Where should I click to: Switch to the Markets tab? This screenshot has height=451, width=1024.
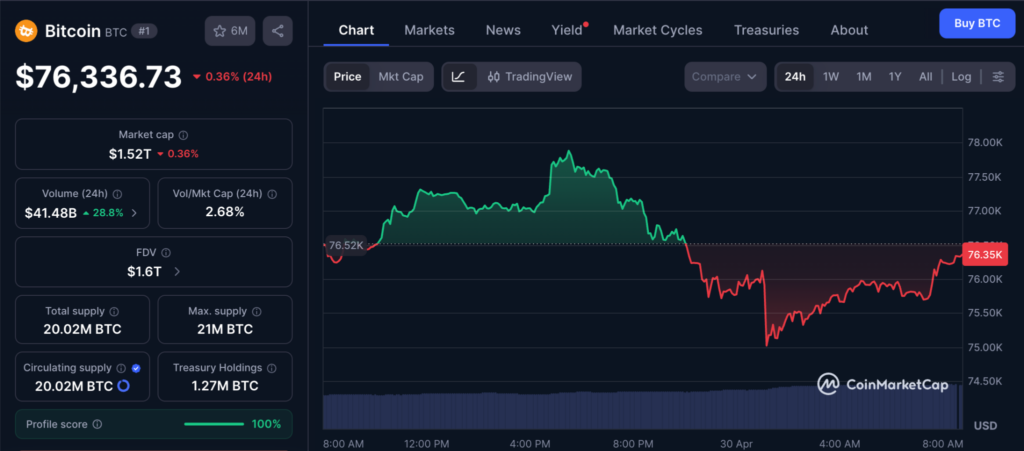[429, 30]
